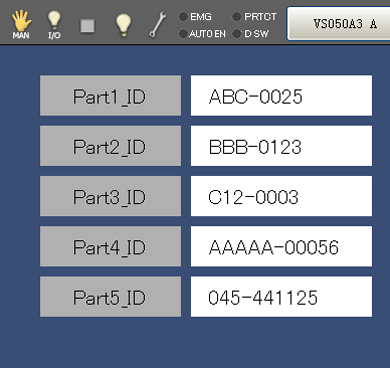
Task: Open the I/O light bulb icon
Action: coord(54,24)
